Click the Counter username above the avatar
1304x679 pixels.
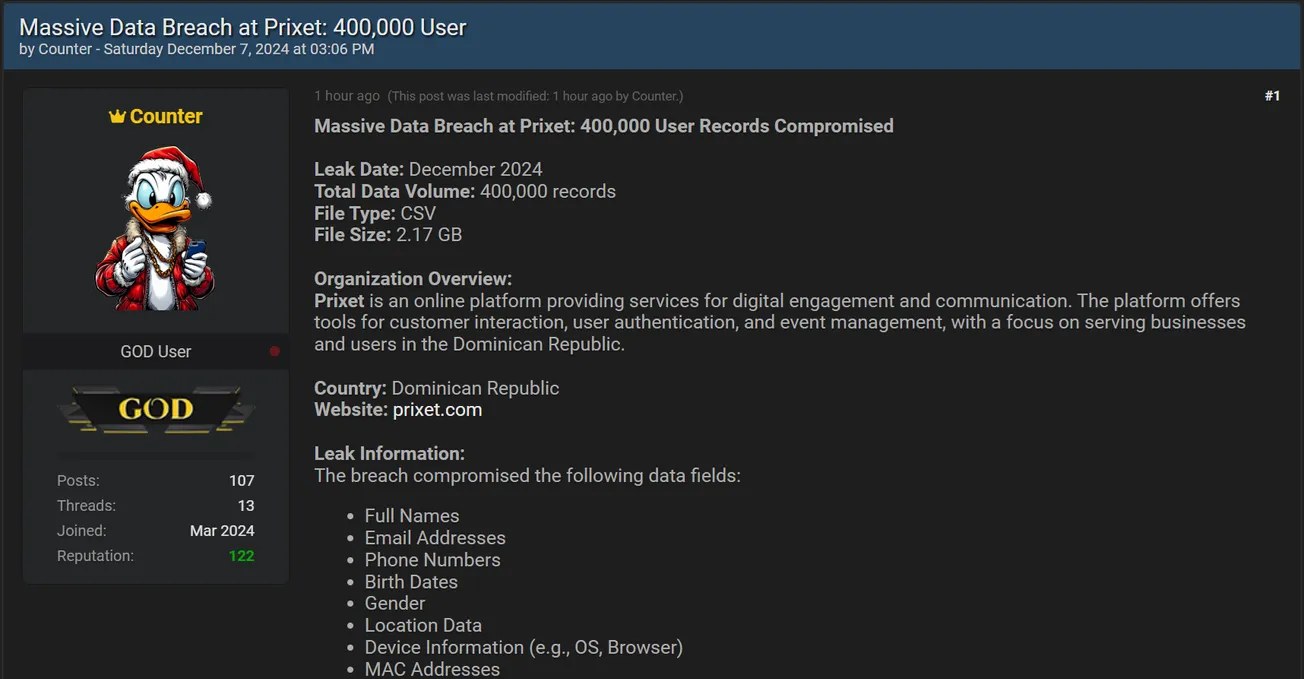[x=165, y=116]
